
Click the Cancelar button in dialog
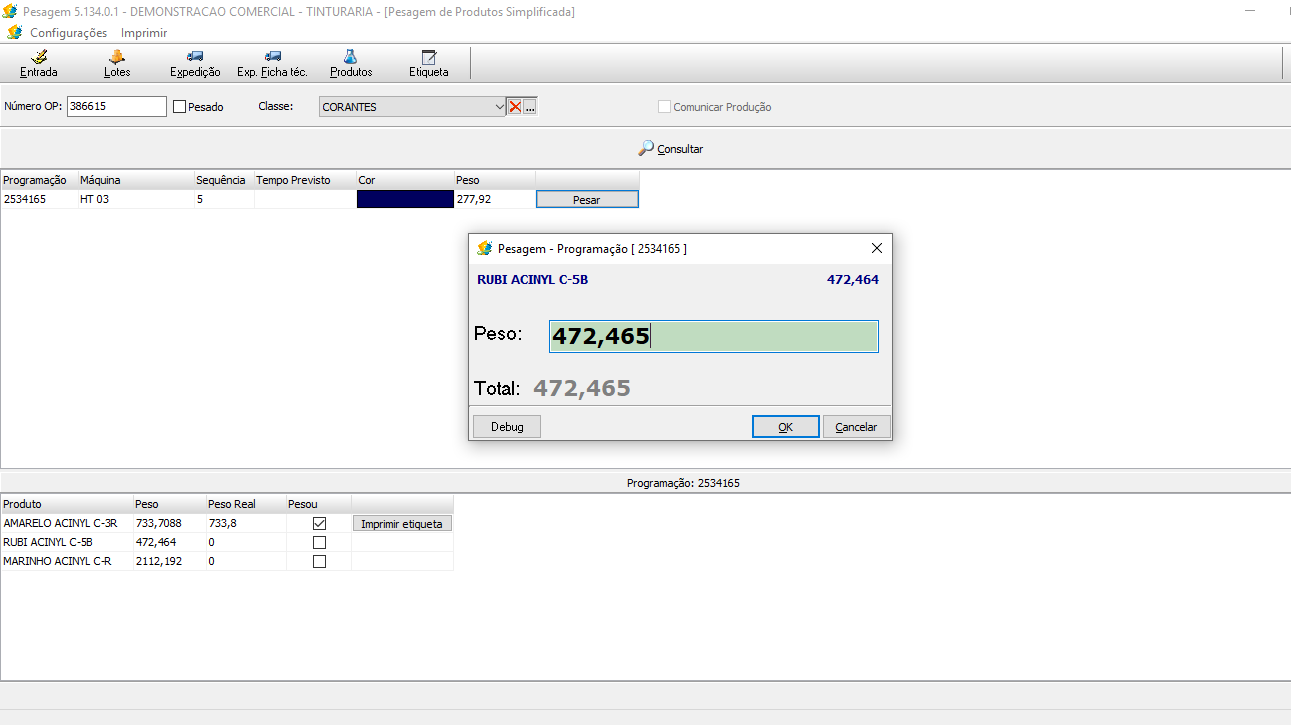point(856,427)
